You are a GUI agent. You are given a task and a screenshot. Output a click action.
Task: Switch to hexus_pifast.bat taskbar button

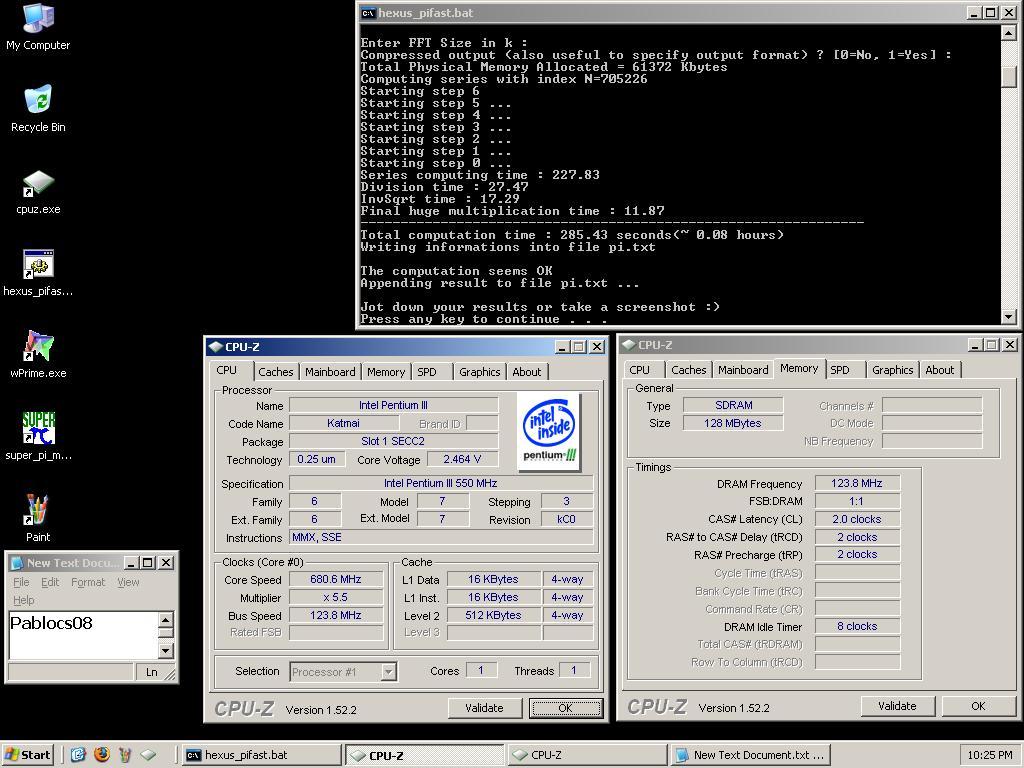coord(261,755)
